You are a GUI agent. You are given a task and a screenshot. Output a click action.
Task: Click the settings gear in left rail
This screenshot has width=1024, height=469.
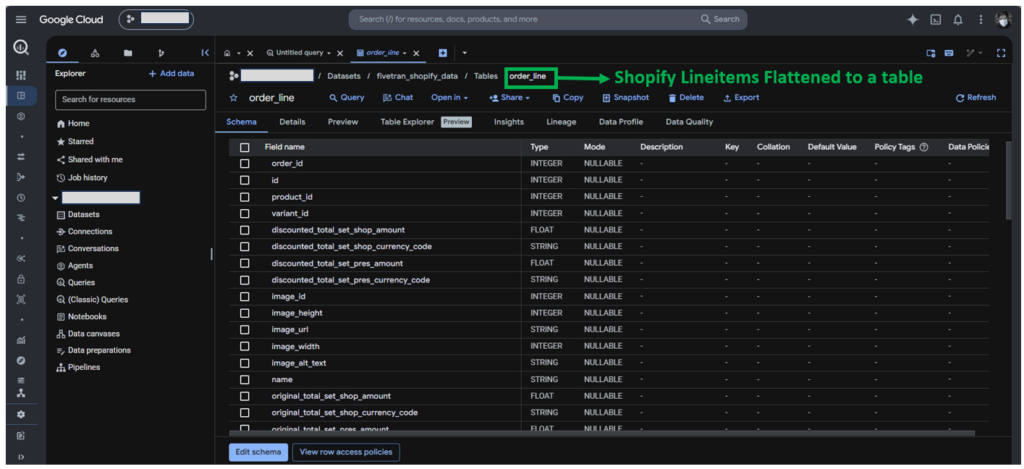pyautogui.click(x=21, y=414)
